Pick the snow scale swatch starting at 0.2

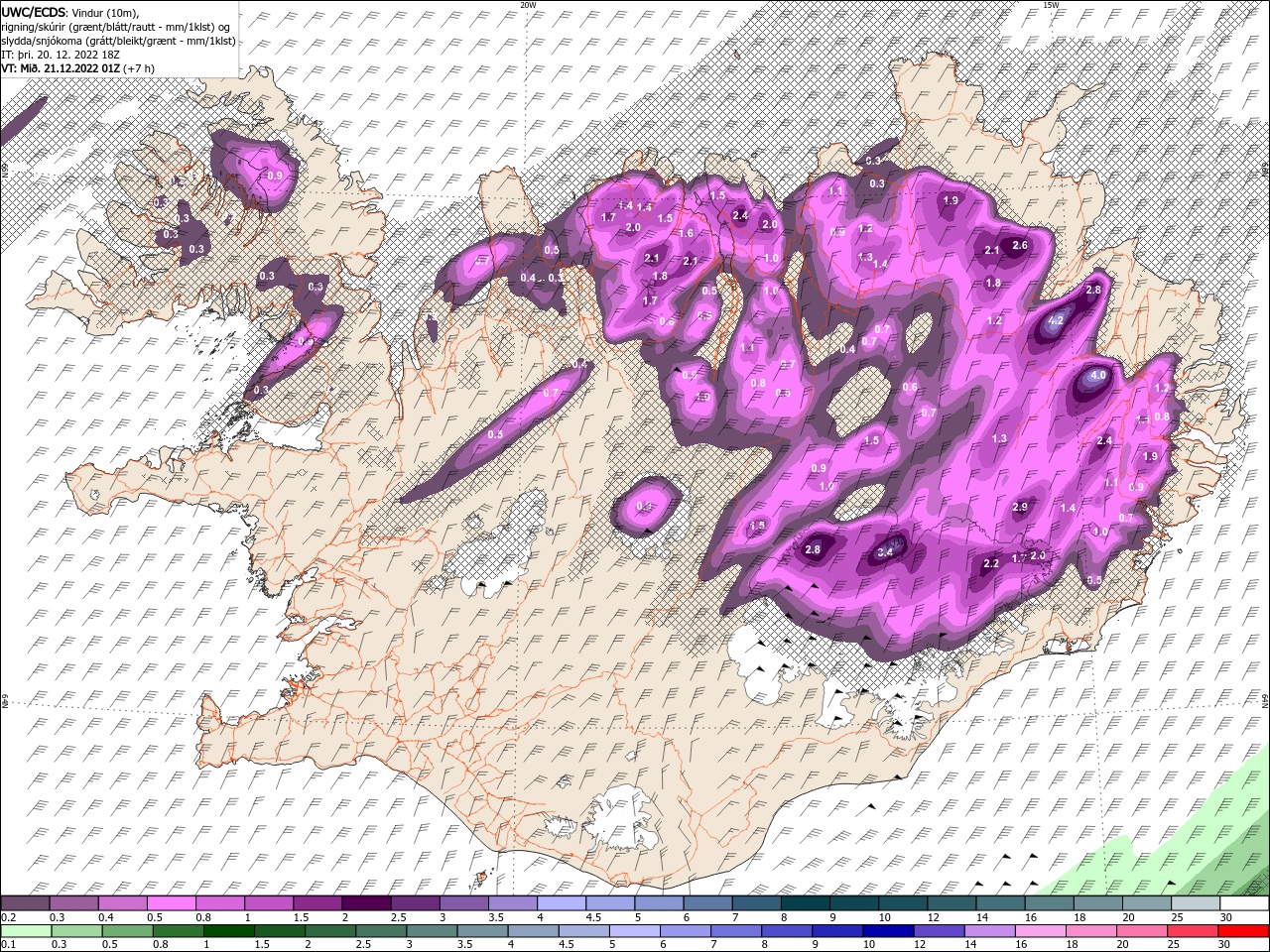(26, 902)
